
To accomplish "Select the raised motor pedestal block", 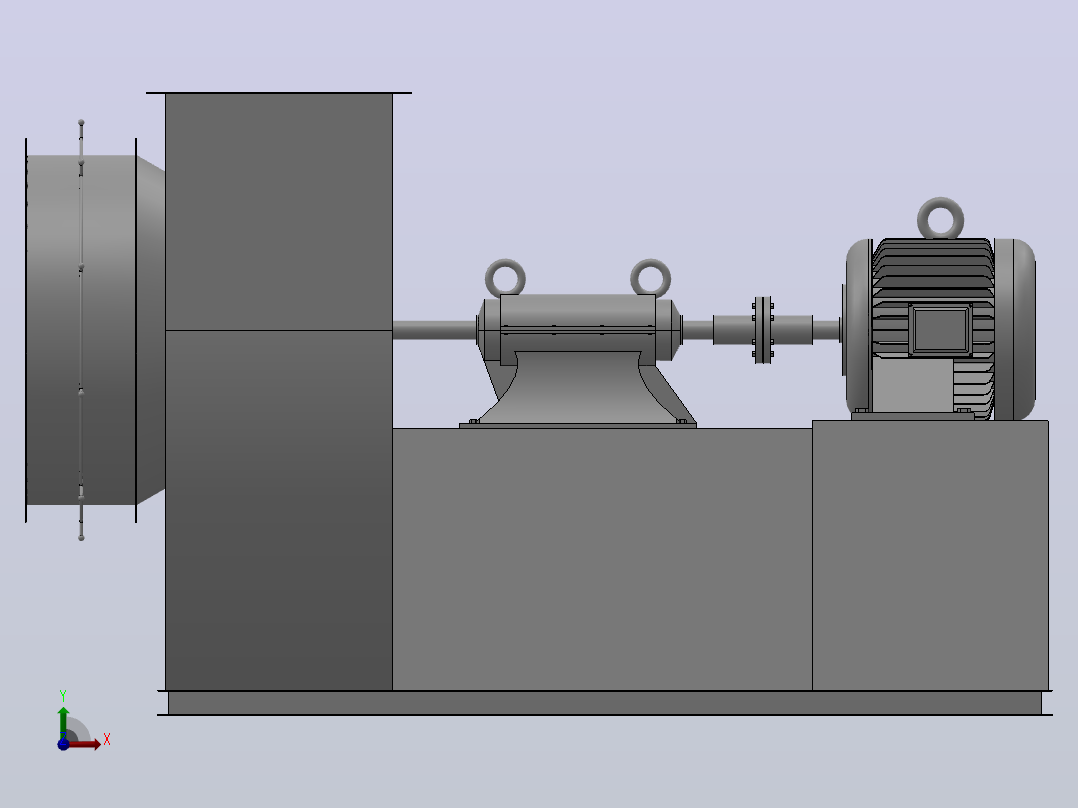I will pos(930,555).
